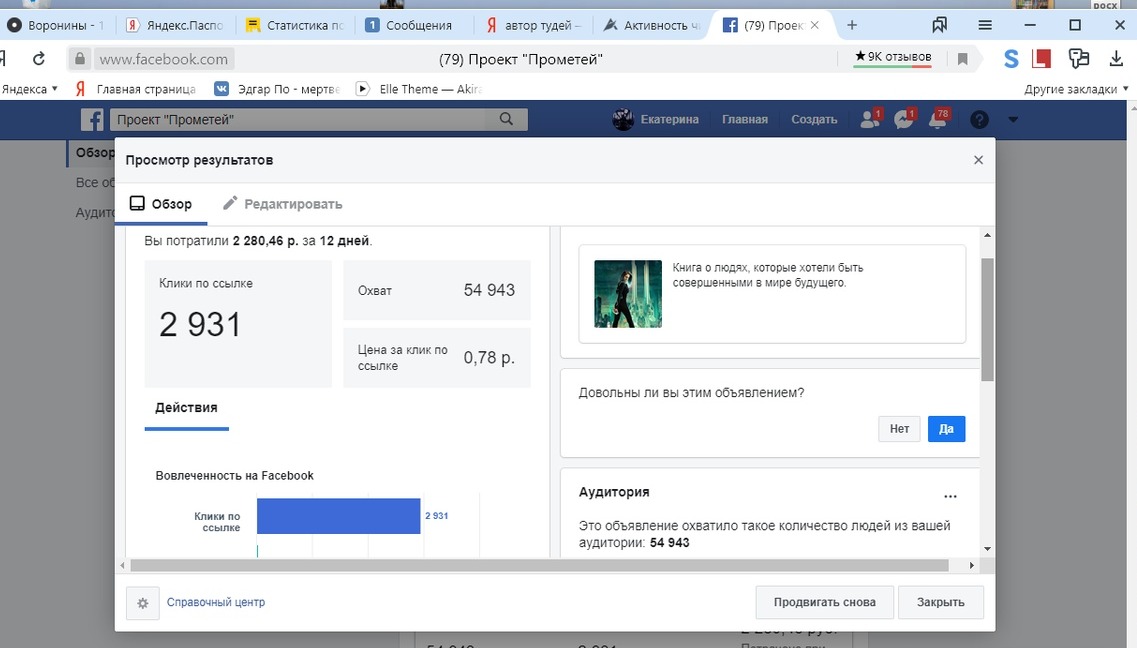1137x648 pixels.
Task: Expand the Facebook account dropdown arrow
Action: coord(1013,120)
